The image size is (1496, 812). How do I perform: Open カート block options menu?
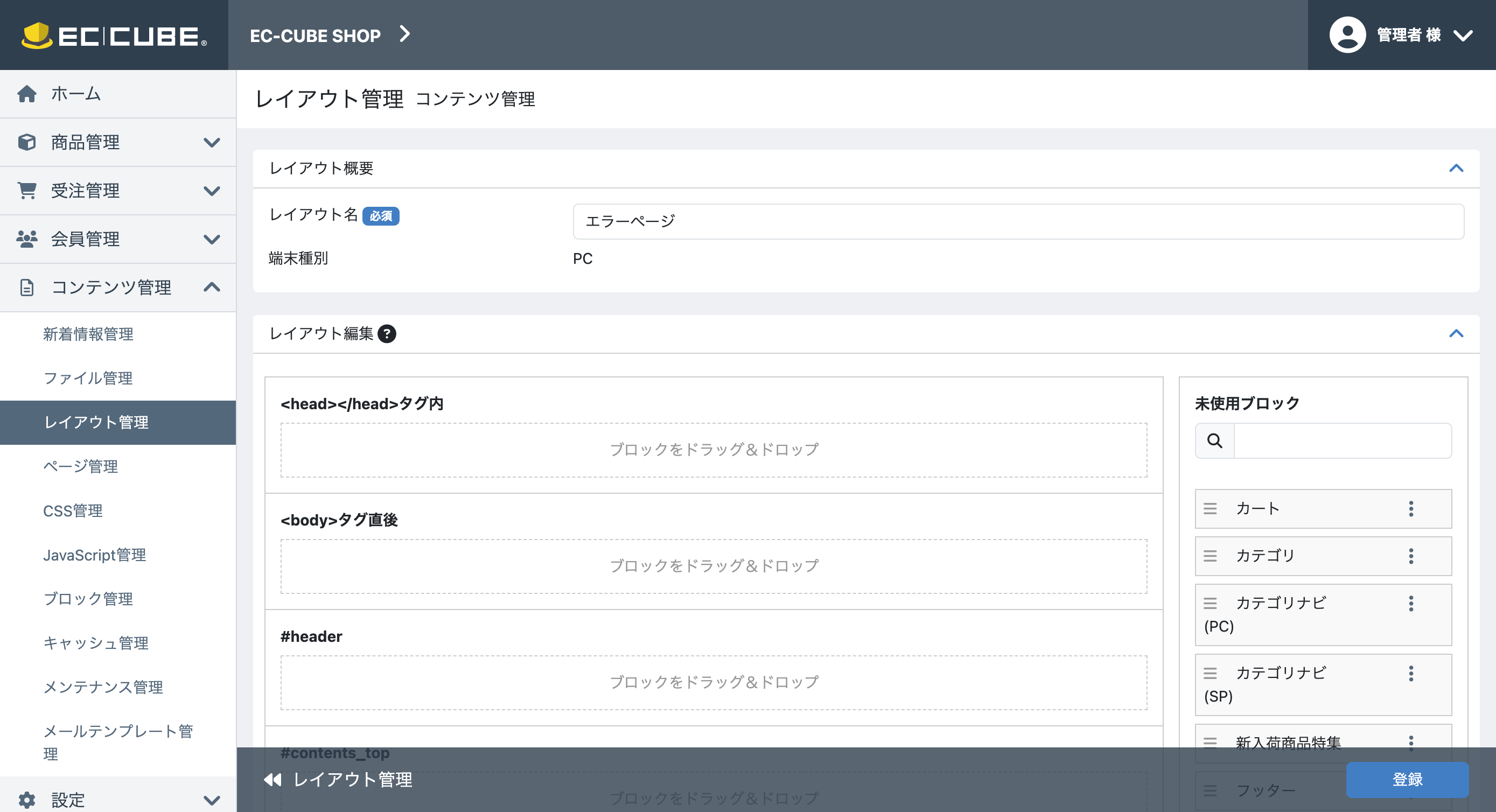coord(1411,509)
